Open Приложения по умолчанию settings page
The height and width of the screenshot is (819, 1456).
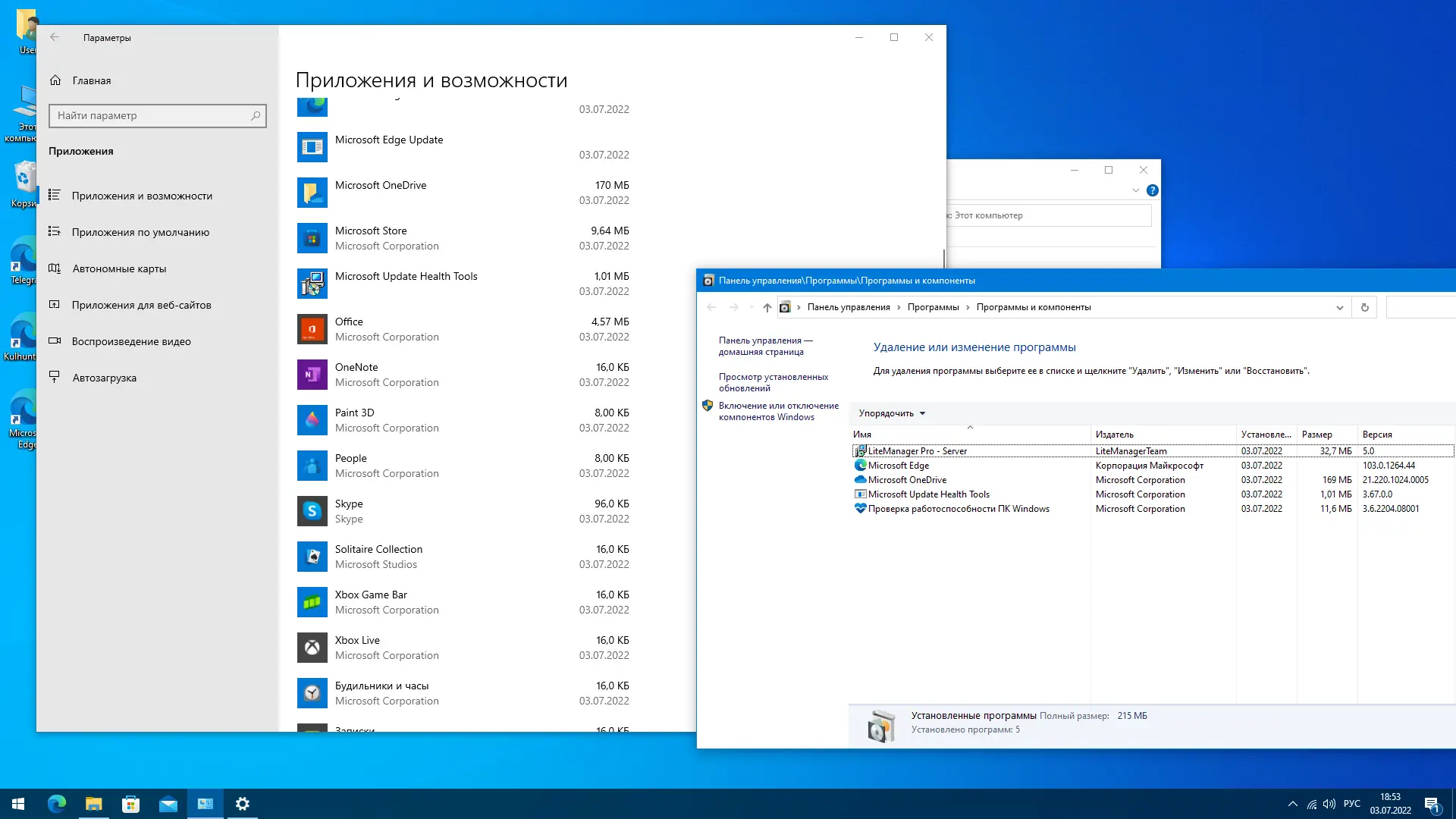140,232
